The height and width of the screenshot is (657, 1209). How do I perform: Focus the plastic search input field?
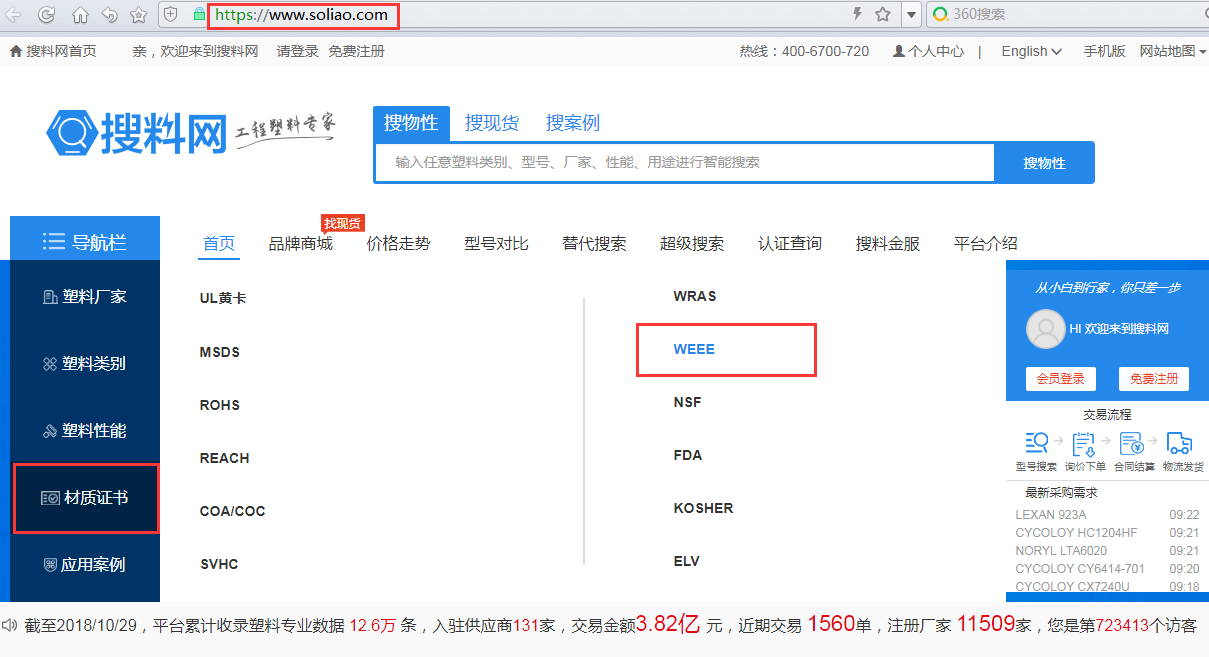684,163
